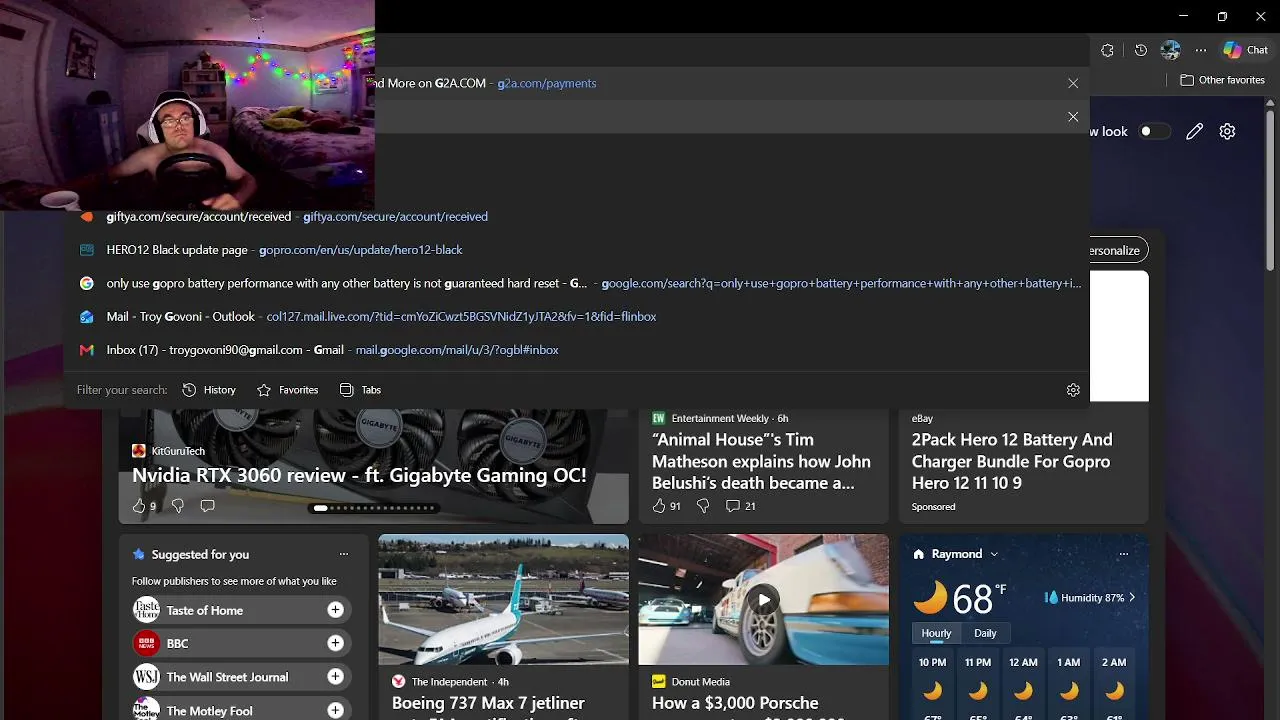
Task: Dislike the Nvidia RTX 3060 story
Action: pyautogui.click(x=177, y=506)
